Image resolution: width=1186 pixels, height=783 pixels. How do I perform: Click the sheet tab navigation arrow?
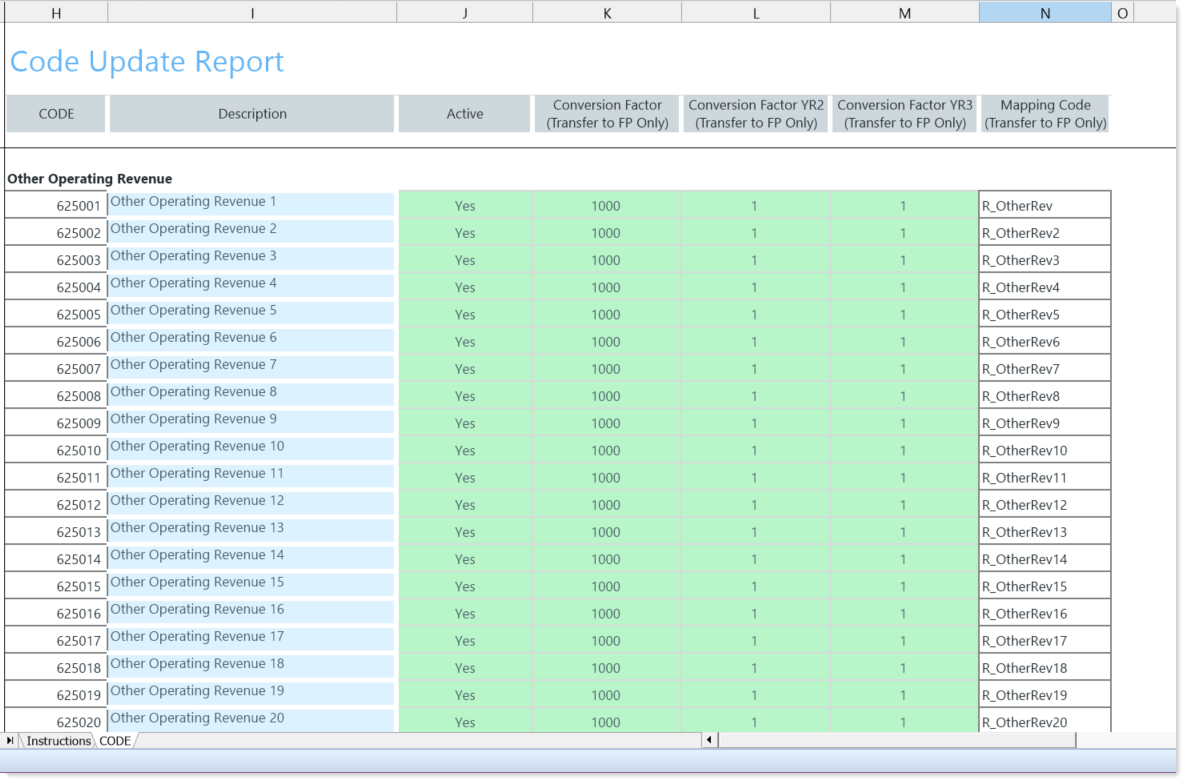click(11, 741)
